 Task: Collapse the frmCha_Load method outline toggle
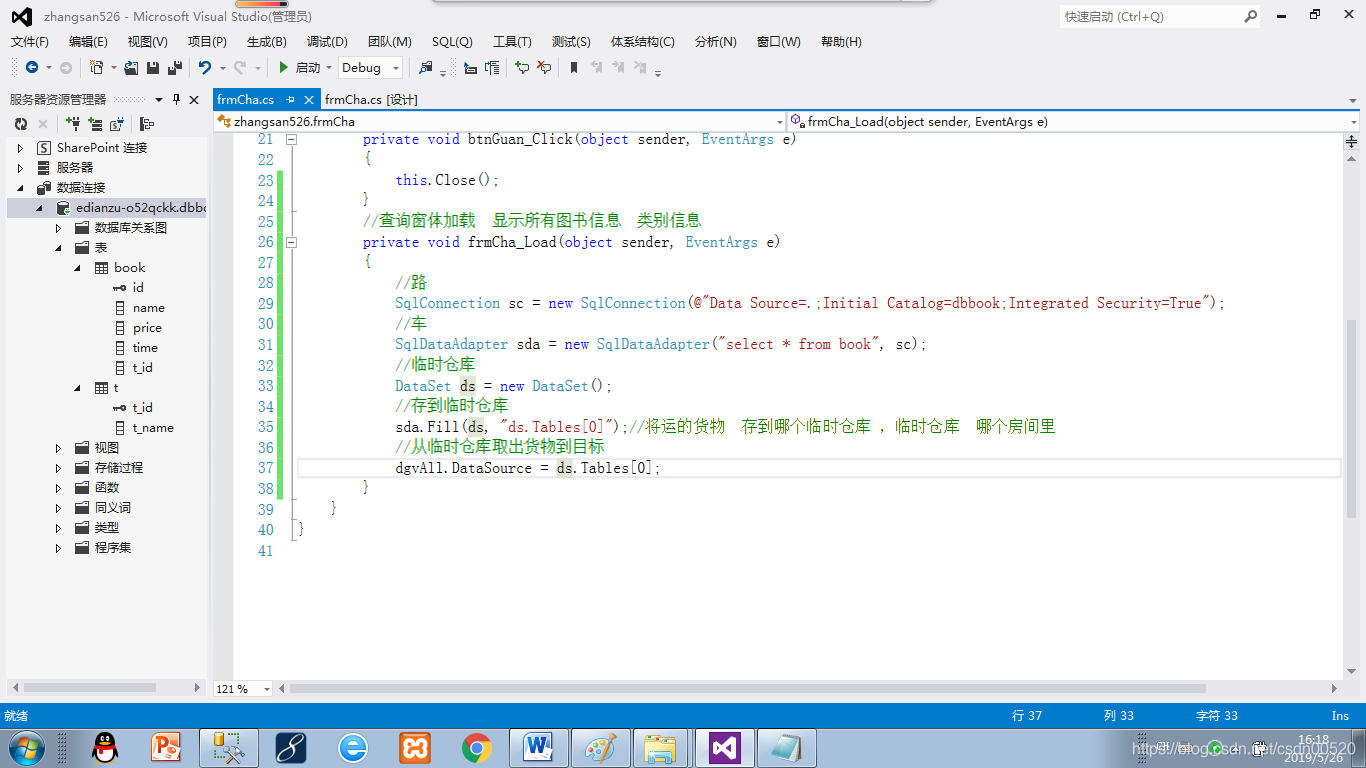pos(291,242)
